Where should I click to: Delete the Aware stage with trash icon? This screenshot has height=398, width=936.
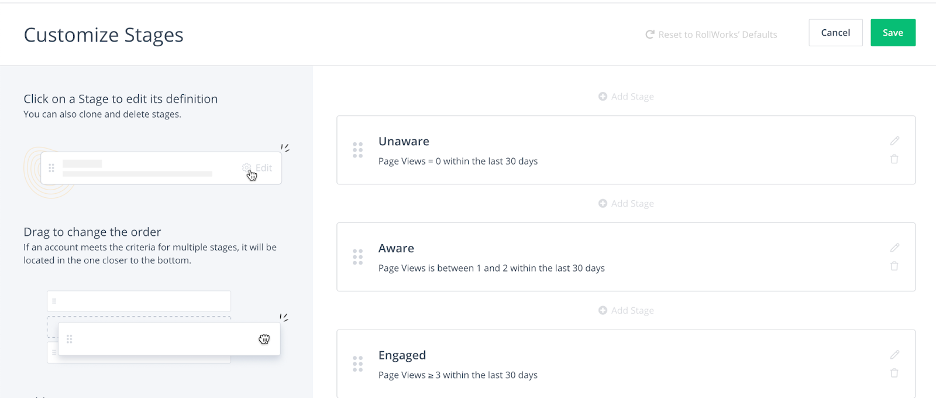click(894, 266)
